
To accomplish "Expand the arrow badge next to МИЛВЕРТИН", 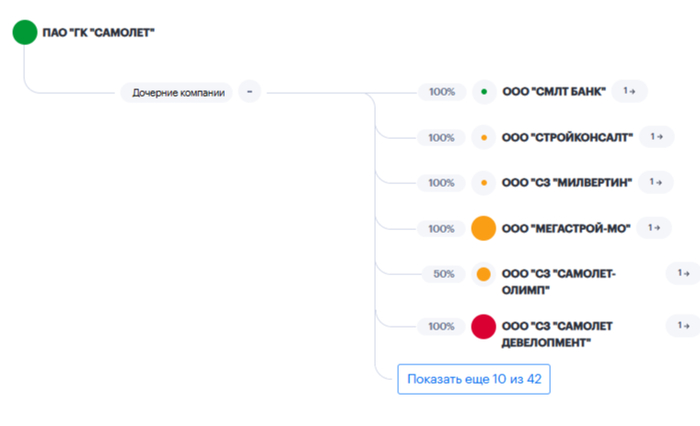I will (655, 182).
